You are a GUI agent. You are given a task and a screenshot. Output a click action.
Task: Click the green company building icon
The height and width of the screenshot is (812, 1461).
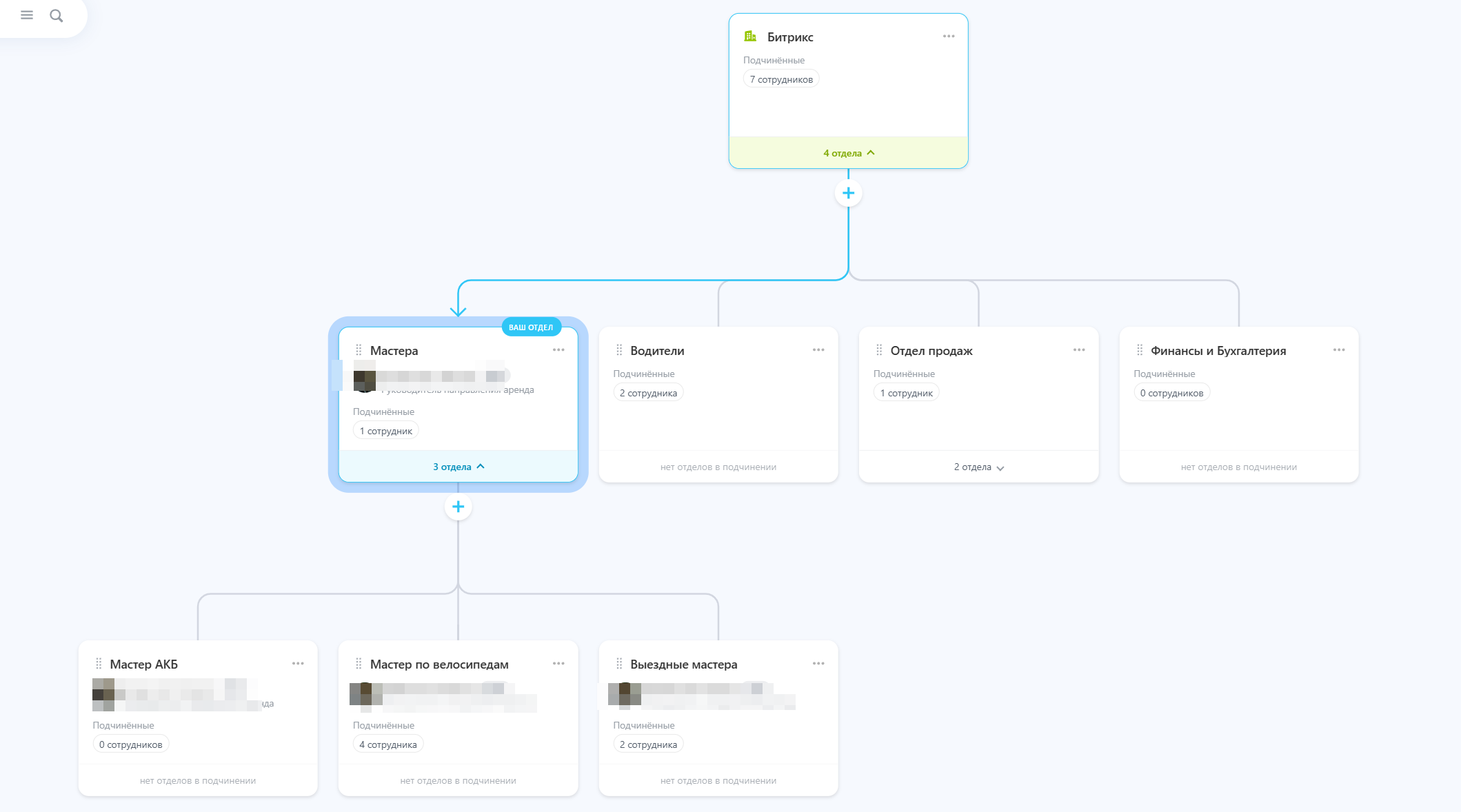[x=750, y=37]
